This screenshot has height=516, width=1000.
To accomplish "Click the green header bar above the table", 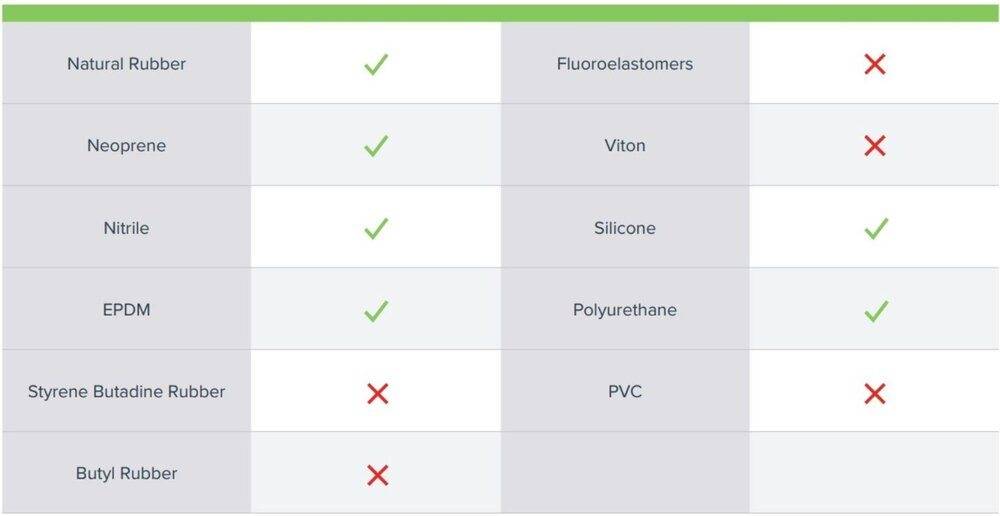I will 500,13.
